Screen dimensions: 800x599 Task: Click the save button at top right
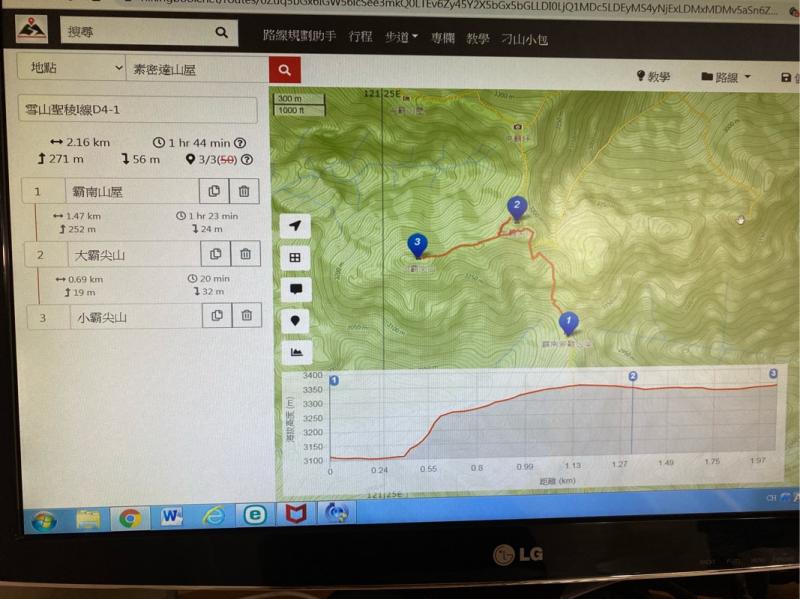[x=790, y=78]
